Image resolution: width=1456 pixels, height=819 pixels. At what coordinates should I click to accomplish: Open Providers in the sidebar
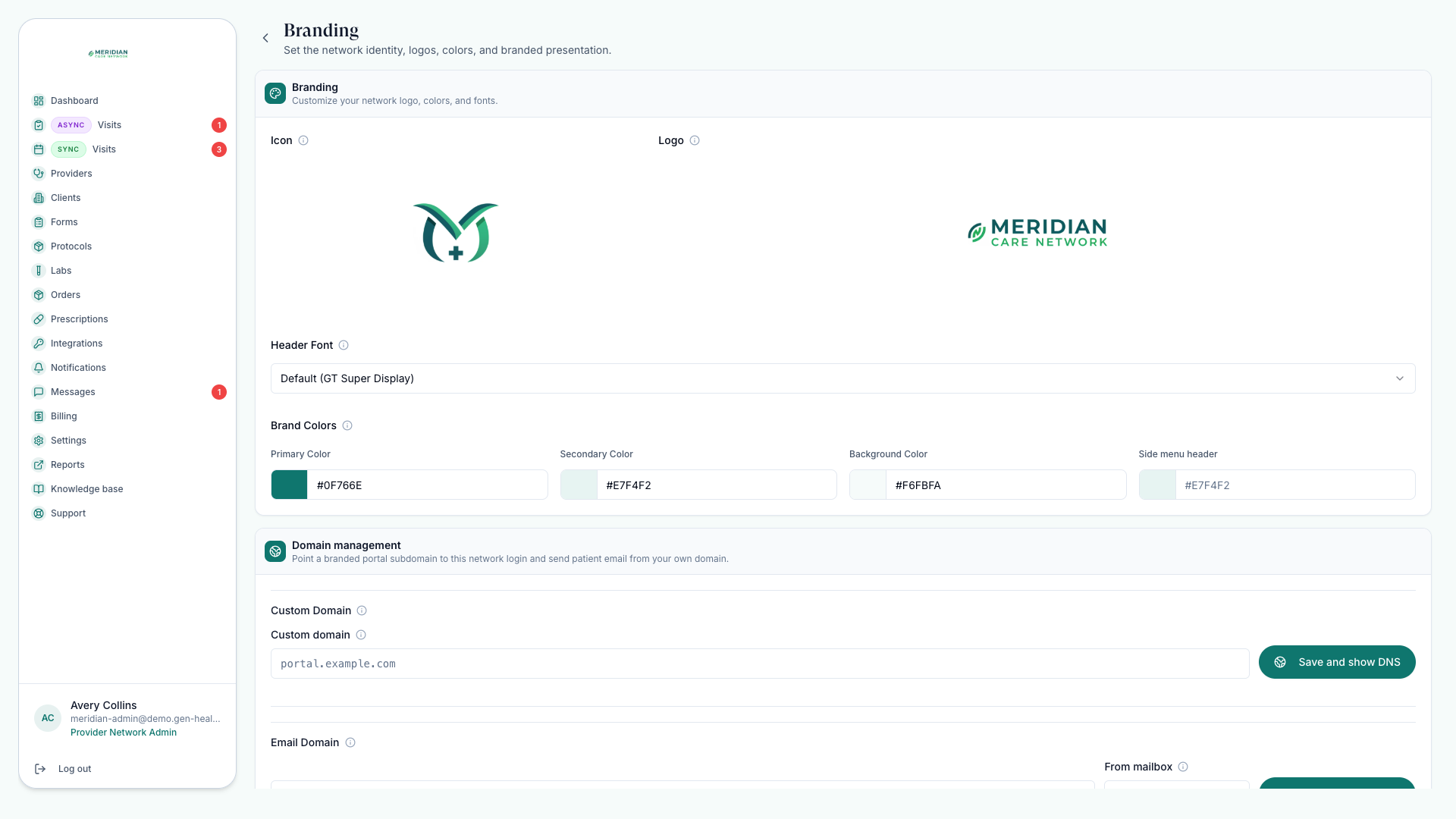[x=127, y=174]
